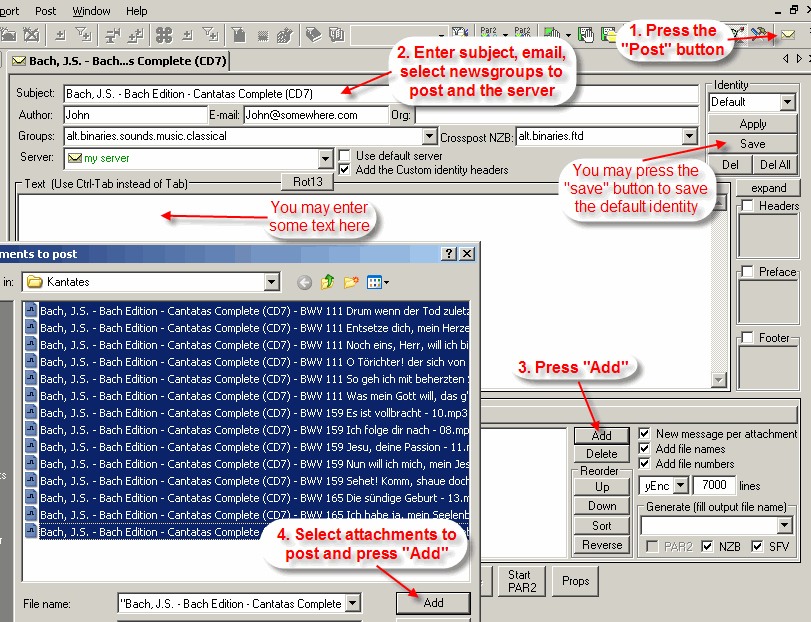
Task: Click the Help question mark button in dialog
Action: coord(449,254)
